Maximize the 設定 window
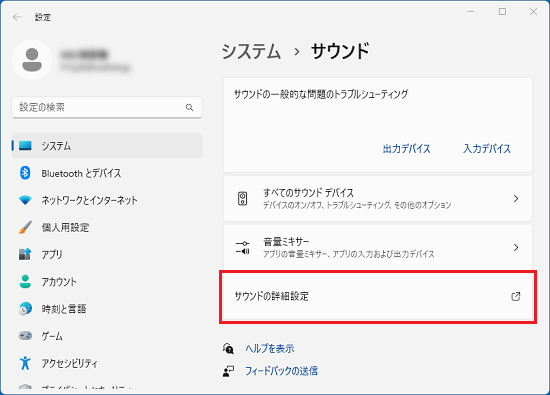This screenshot has height=395, width=550. click(502, 12)
